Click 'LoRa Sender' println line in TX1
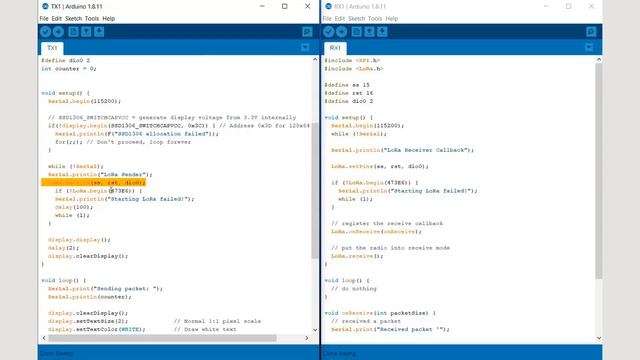 100,174
